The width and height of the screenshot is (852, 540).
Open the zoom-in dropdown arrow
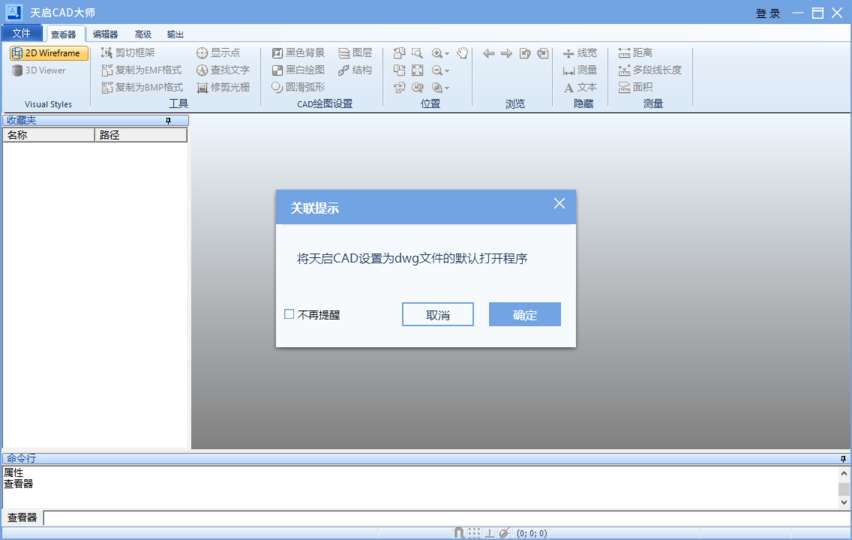[447, 53]
